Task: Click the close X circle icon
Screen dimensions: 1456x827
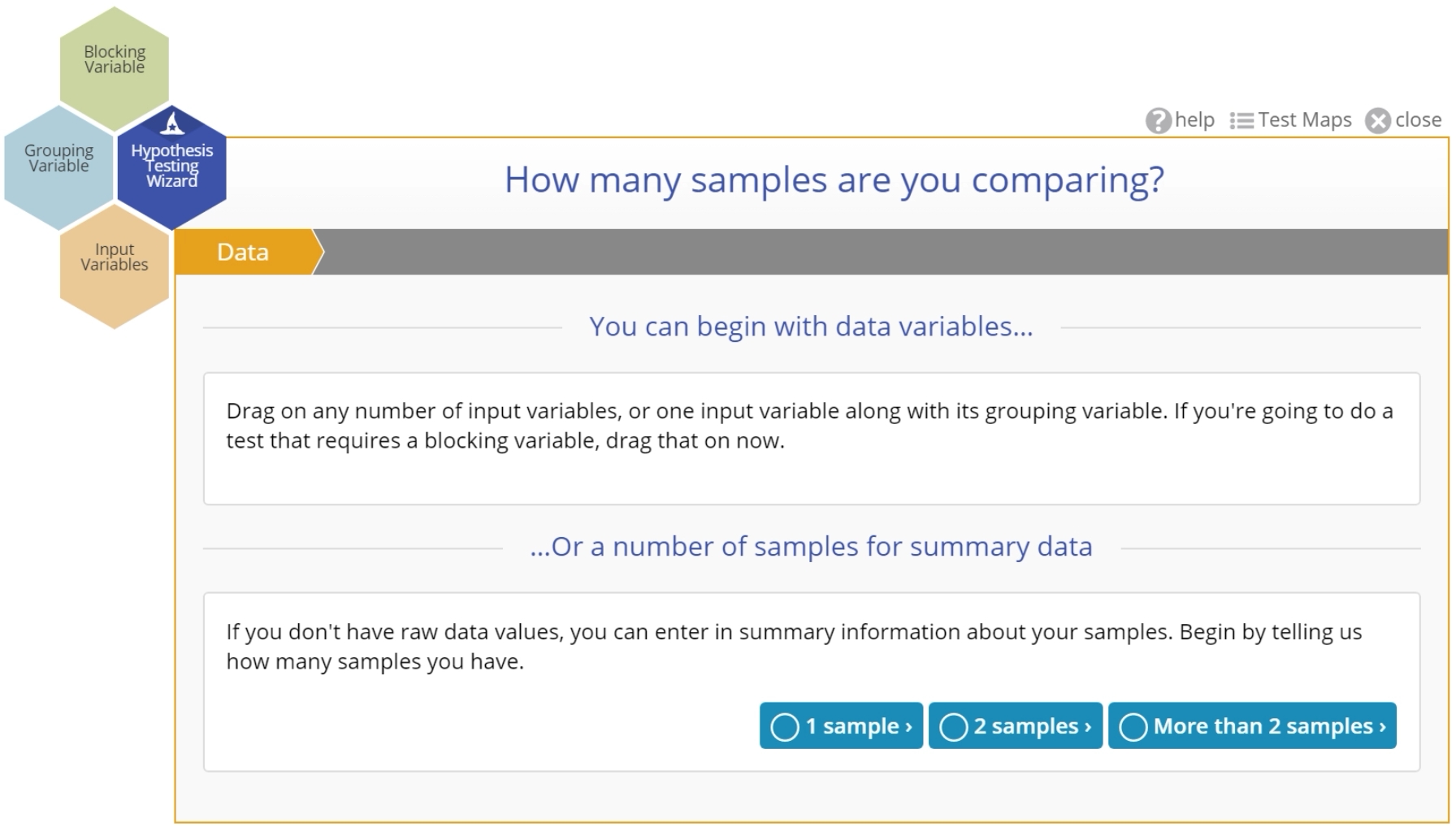Action: (x=1378, y=121)
